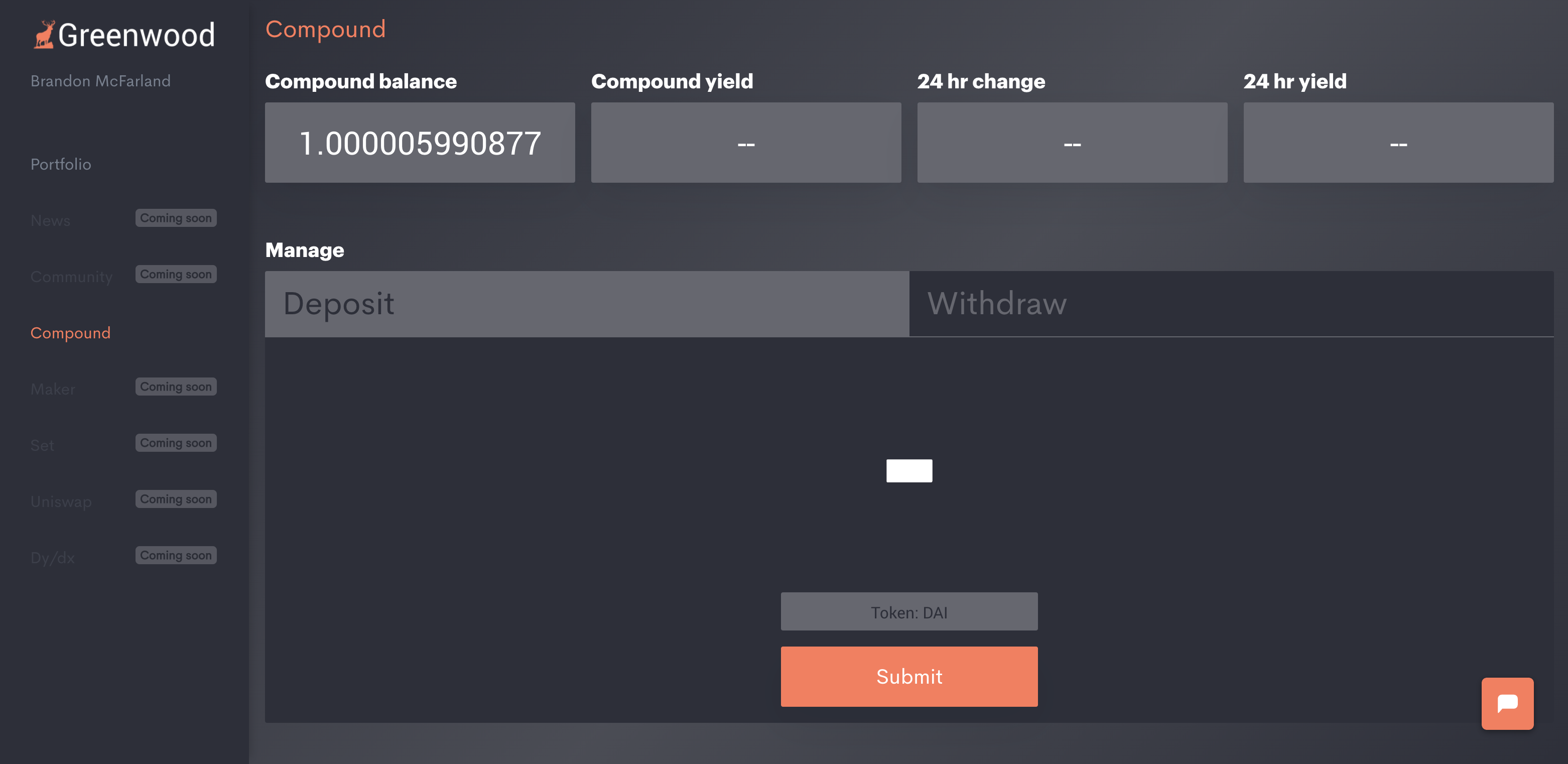Open the Compound sidebar link

(x=71, y=333)
